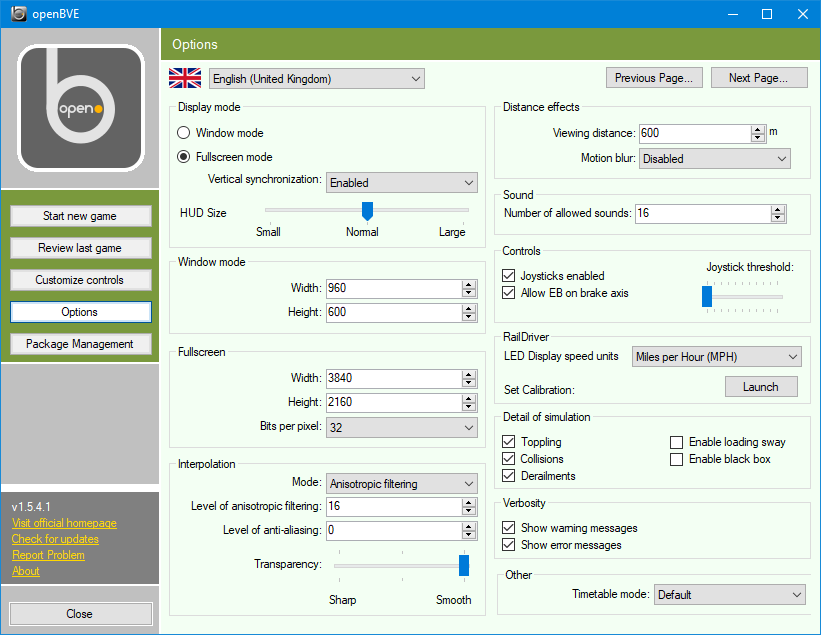The width and height of the screenshot is (821, 635).
Task: Open the Report Problem link
Action: coord(48,555)
